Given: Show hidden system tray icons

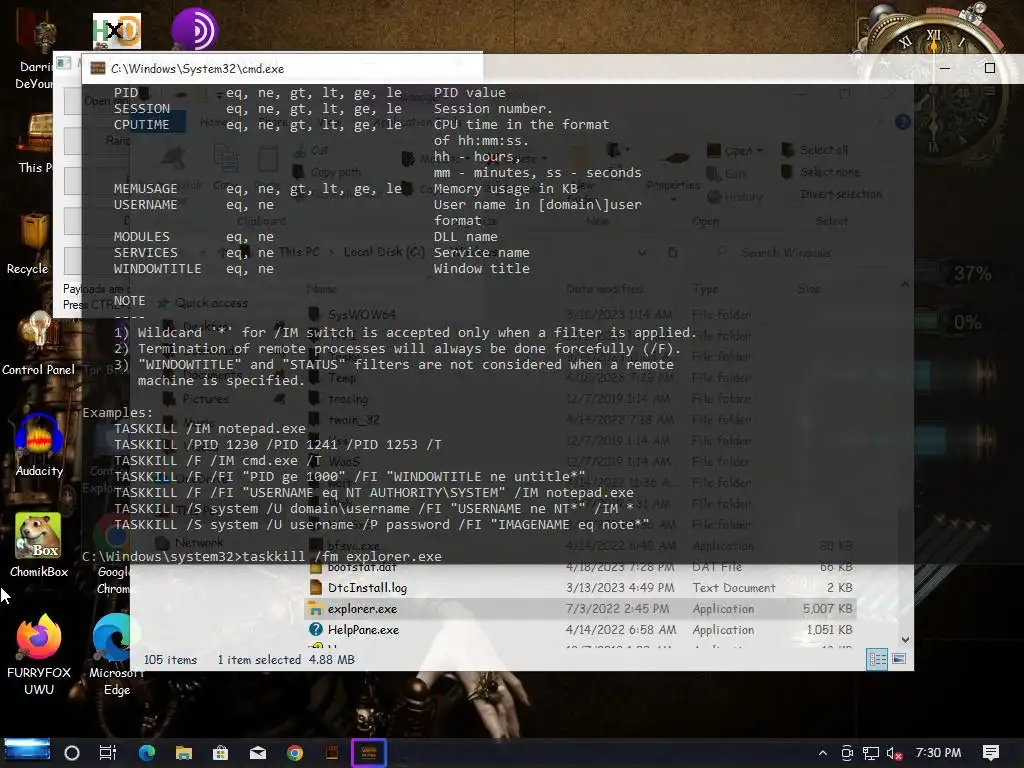Looking at the screenshot, I should 823,753.
